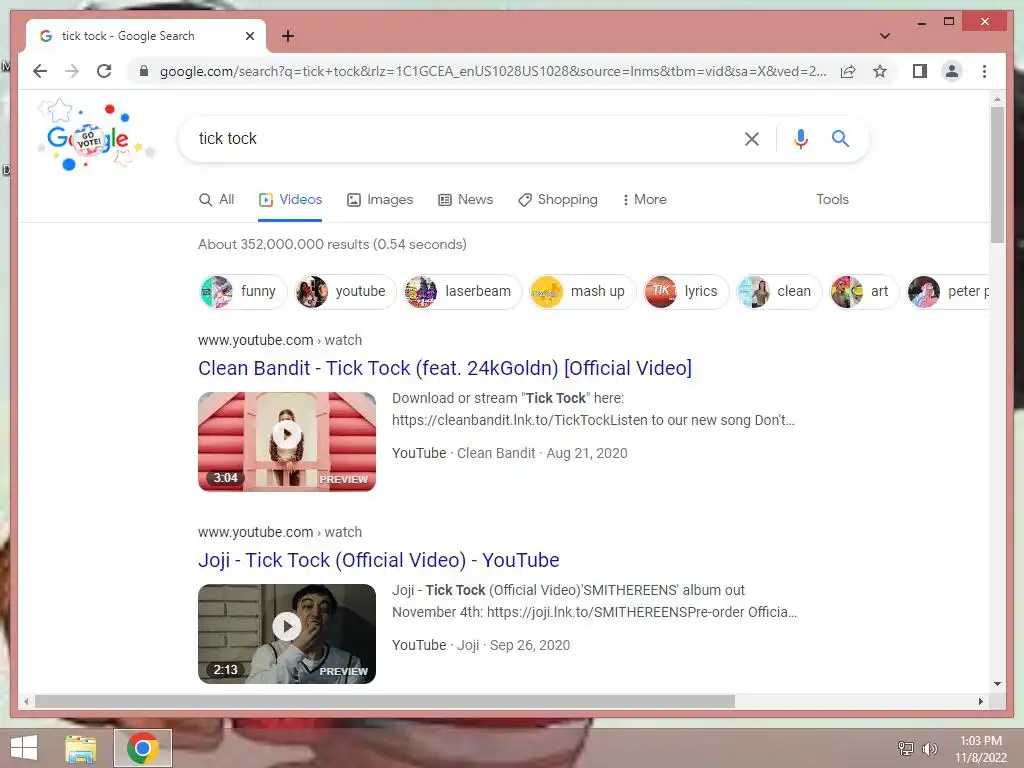This screenshot has width=1024, height=768.
Task: Play the Joji video thumbnail preview
Action: coord(287,633)
